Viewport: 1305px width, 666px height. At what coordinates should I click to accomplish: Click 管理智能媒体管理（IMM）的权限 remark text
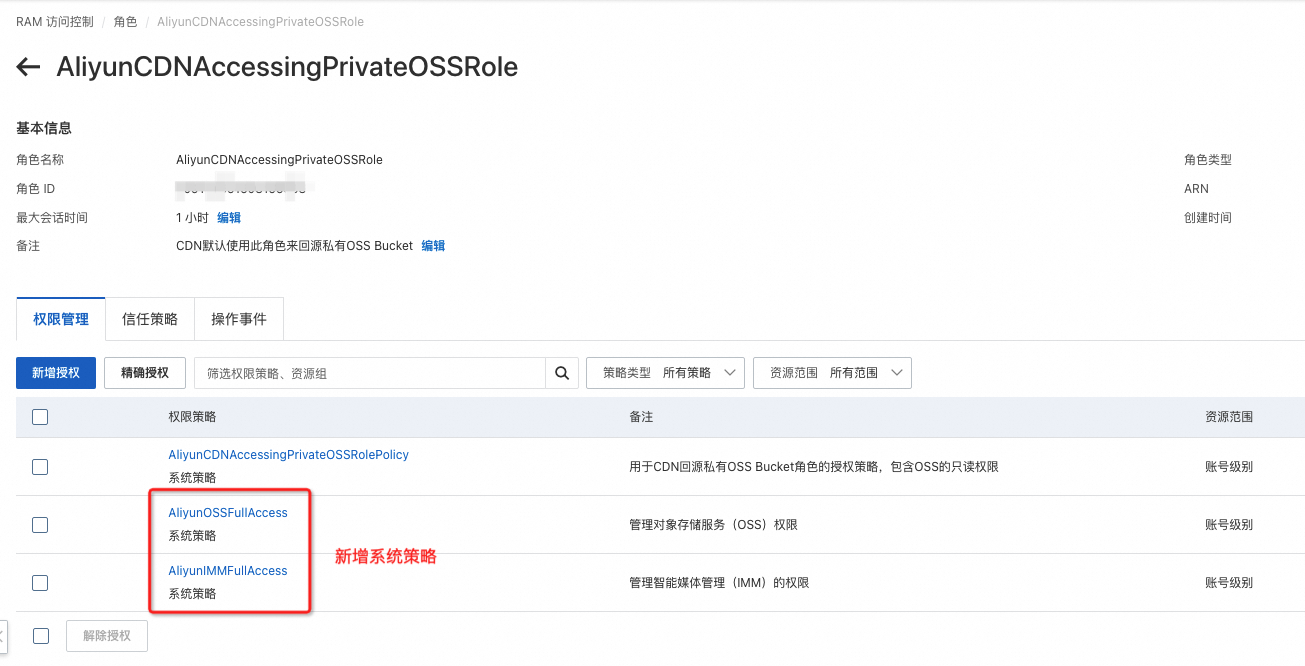click(x=719, y=582)
